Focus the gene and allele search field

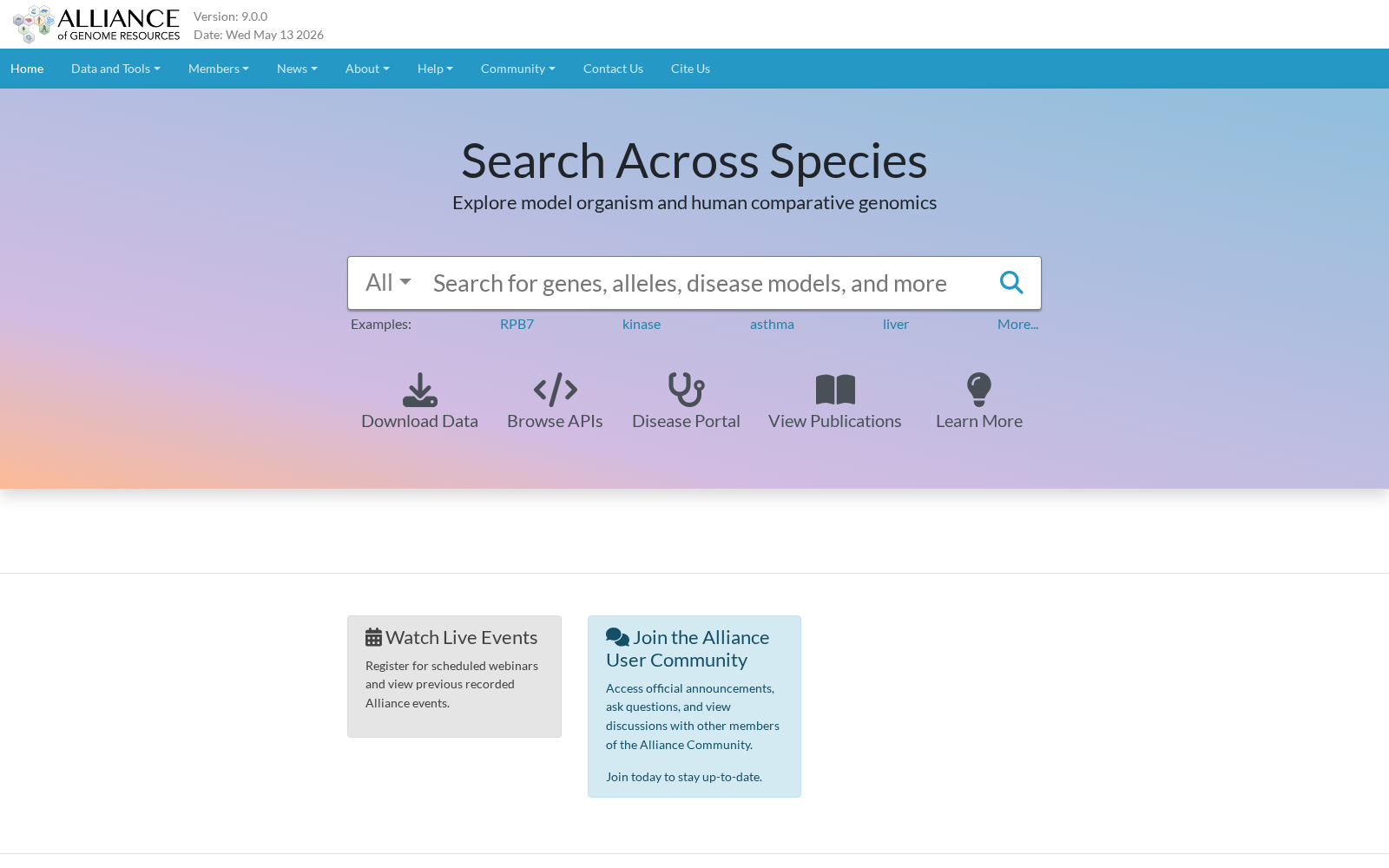[x=703, y=283]
